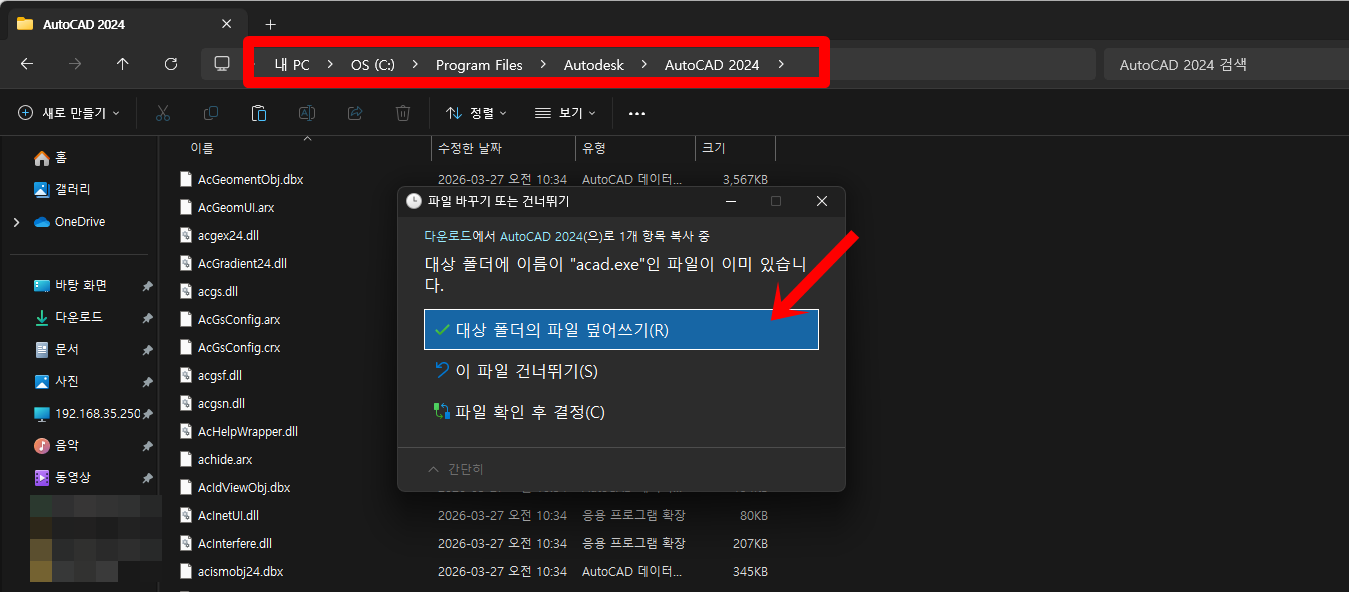Click the chevron after 내 PC
Viewport: 1349px width, 592px height.
(x=330, y=64)
